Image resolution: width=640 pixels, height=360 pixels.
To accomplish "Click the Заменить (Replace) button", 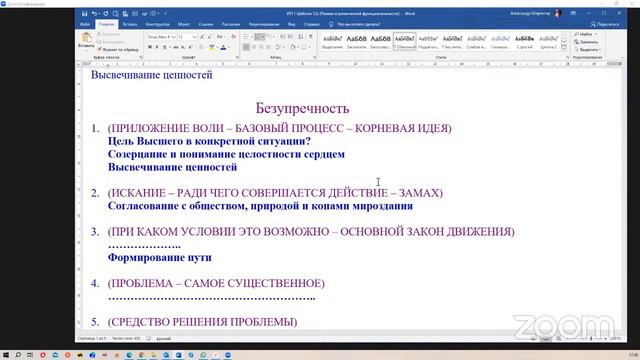I will 586,42.
